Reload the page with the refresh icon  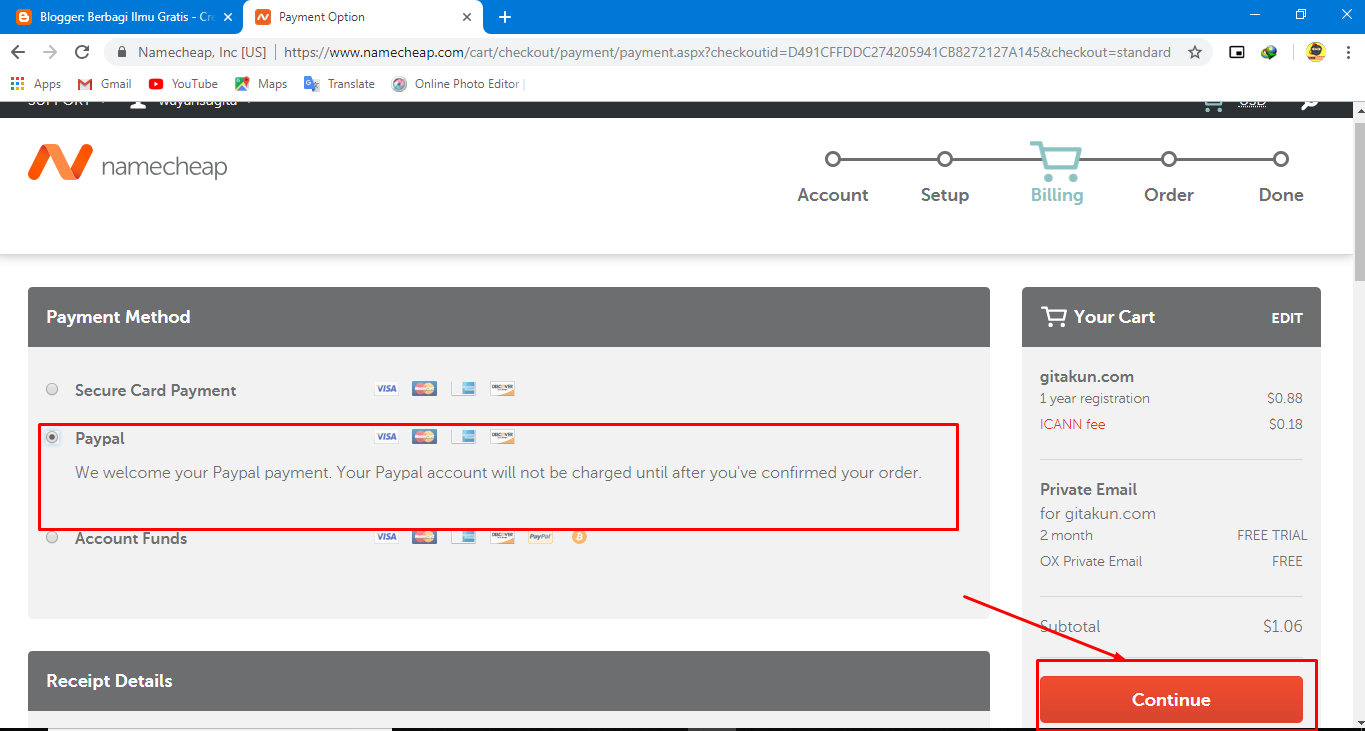click(x=83, y=52)
